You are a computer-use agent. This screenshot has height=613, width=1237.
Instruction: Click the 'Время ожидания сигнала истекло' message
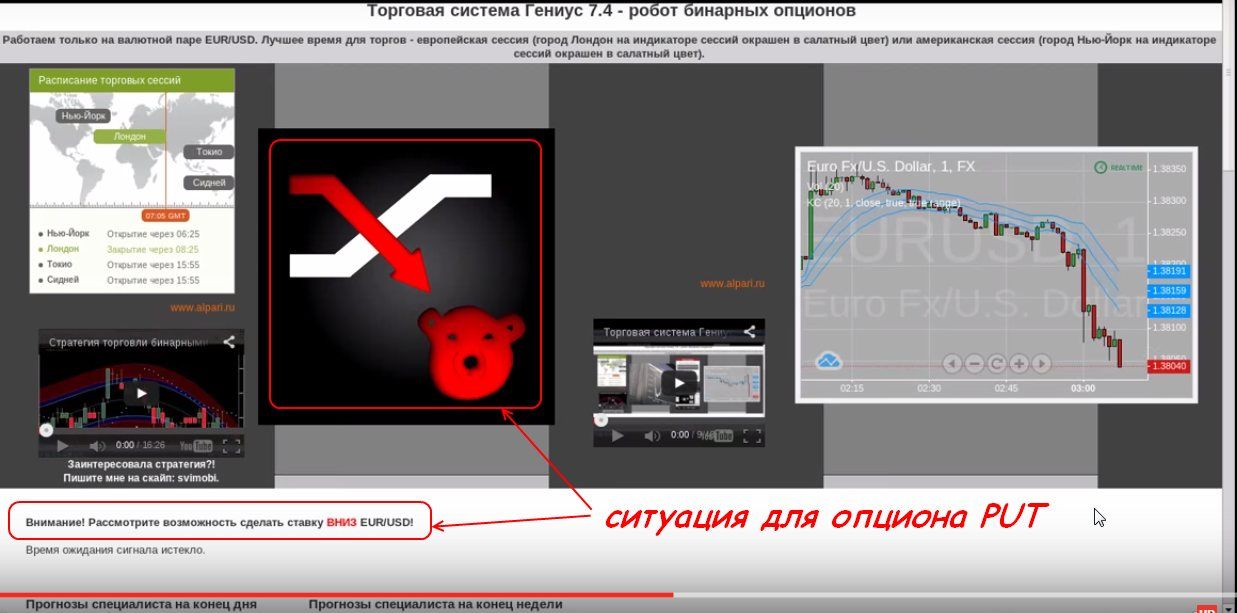click(x=115, y=549)
